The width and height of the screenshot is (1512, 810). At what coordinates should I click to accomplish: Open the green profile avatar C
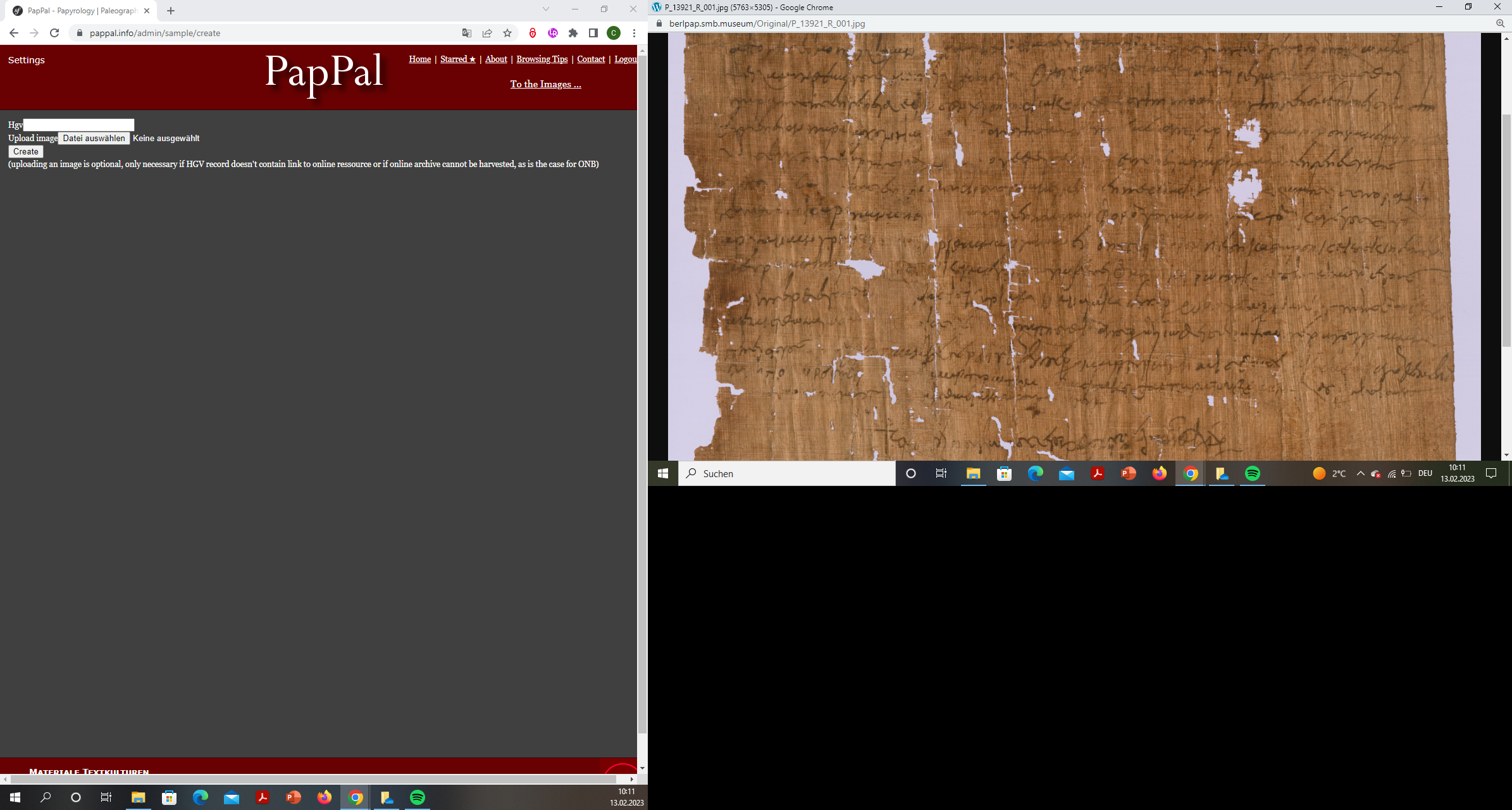coord(614,33)
